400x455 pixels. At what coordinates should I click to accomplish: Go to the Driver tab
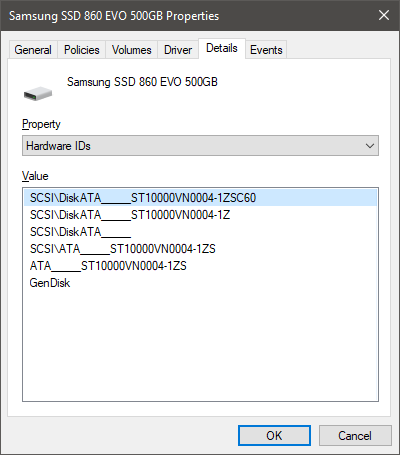(x=178, y=50)
